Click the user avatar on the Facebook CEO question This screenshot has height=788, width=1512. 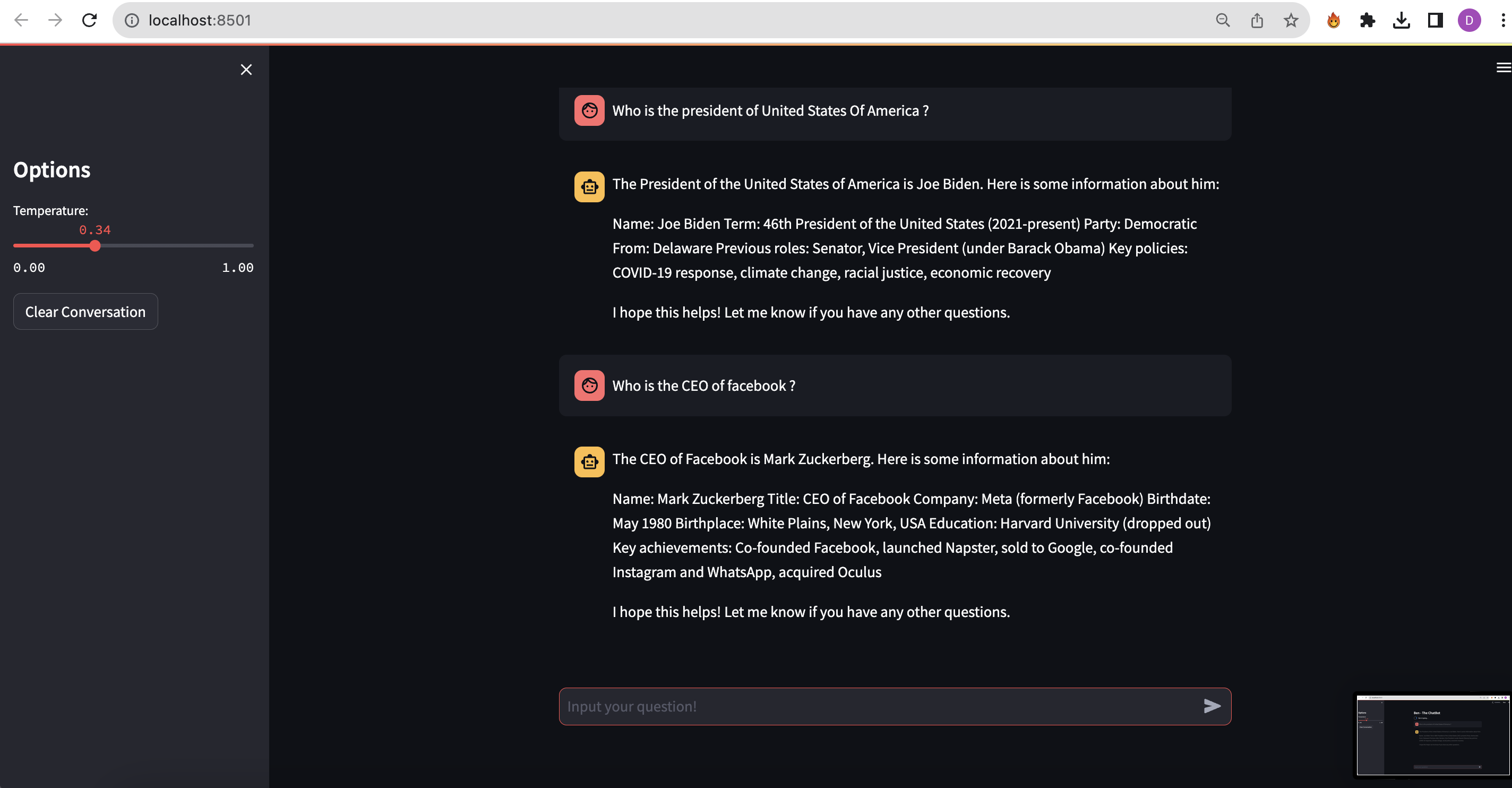tap(589, 386)
